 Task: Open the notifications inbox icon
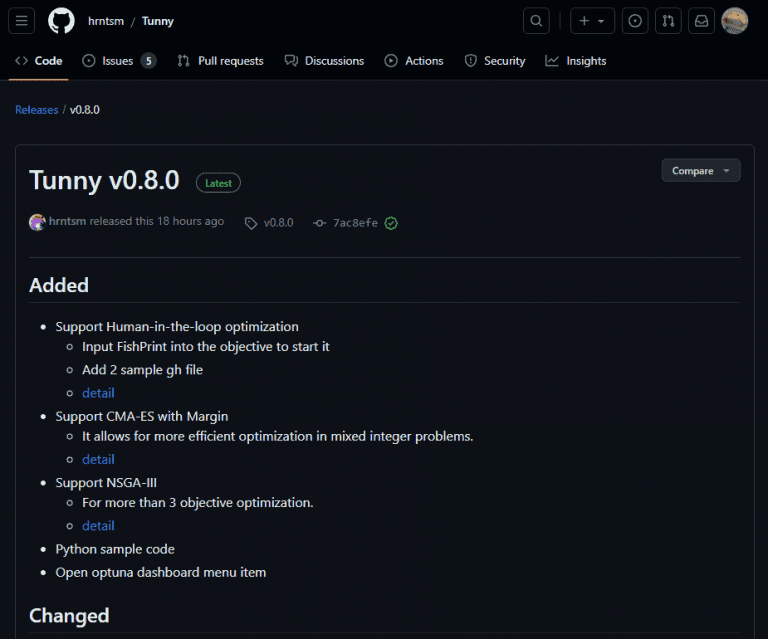point(702,21)
